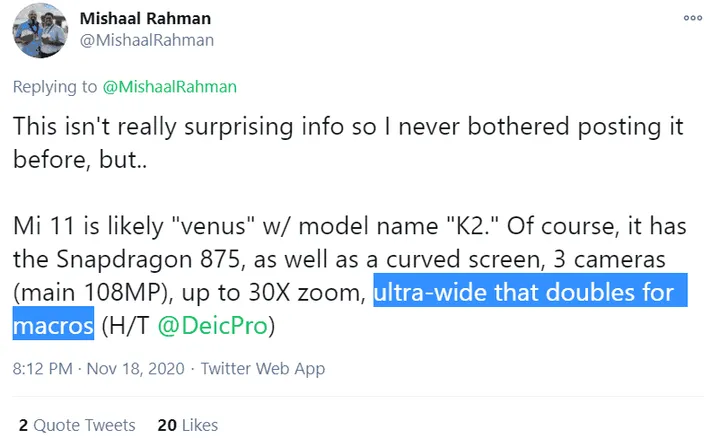Viewport: 720px width, 447px height.
Task: Open @MishaalRahman in the Replying to line
Action: click(169, 86)
